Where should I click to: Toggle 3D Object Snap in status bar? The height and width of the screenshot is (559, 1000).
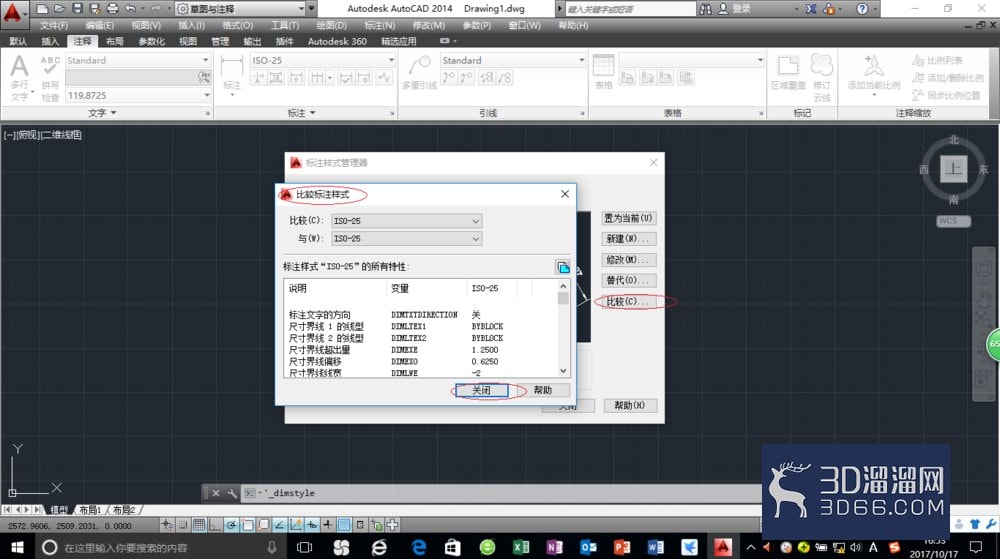click(x=263, y=525)
